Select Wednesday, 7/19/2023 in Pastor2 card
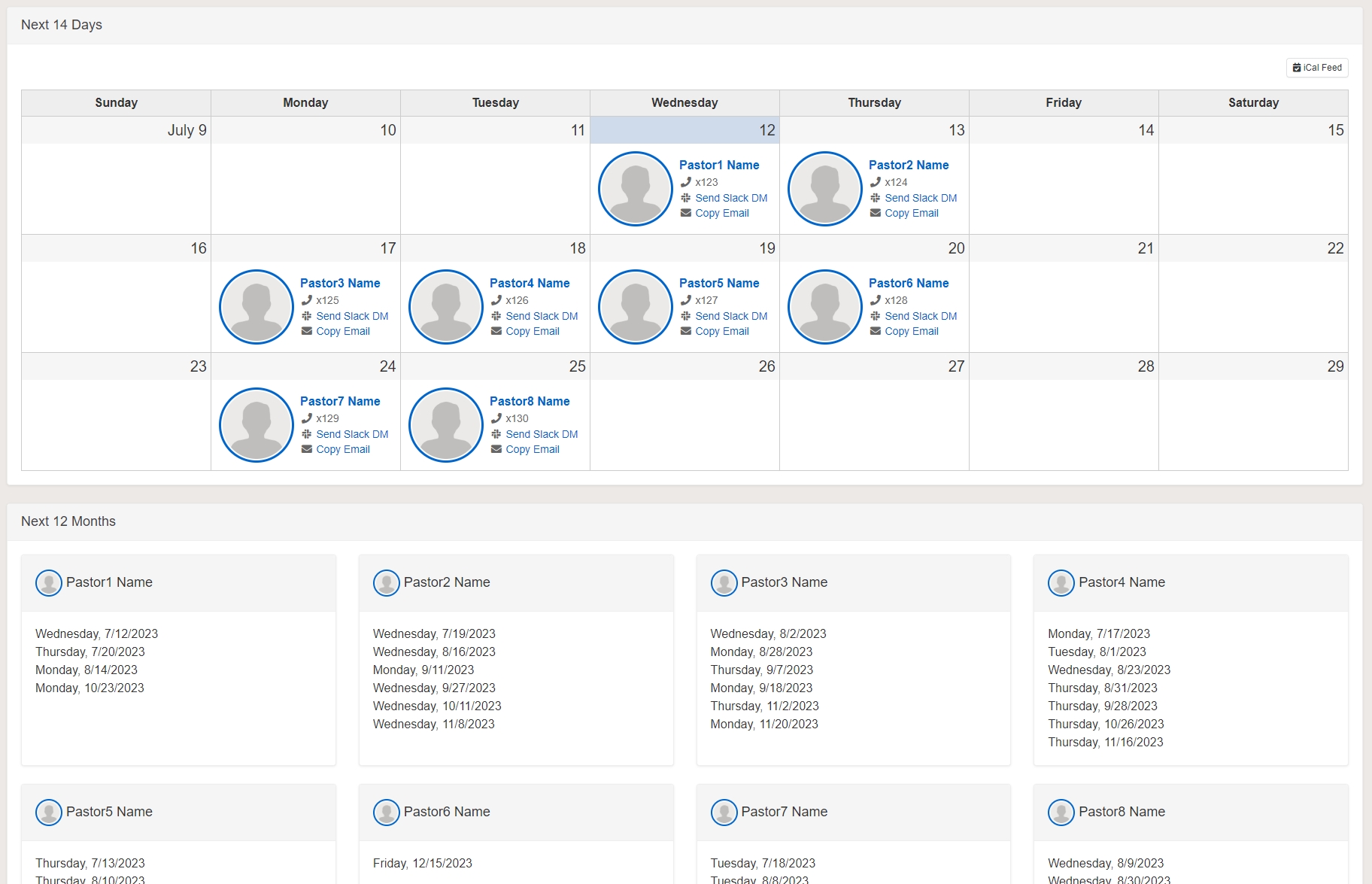The width and height of the screenshot is (1372, 884). pos(434,633)
